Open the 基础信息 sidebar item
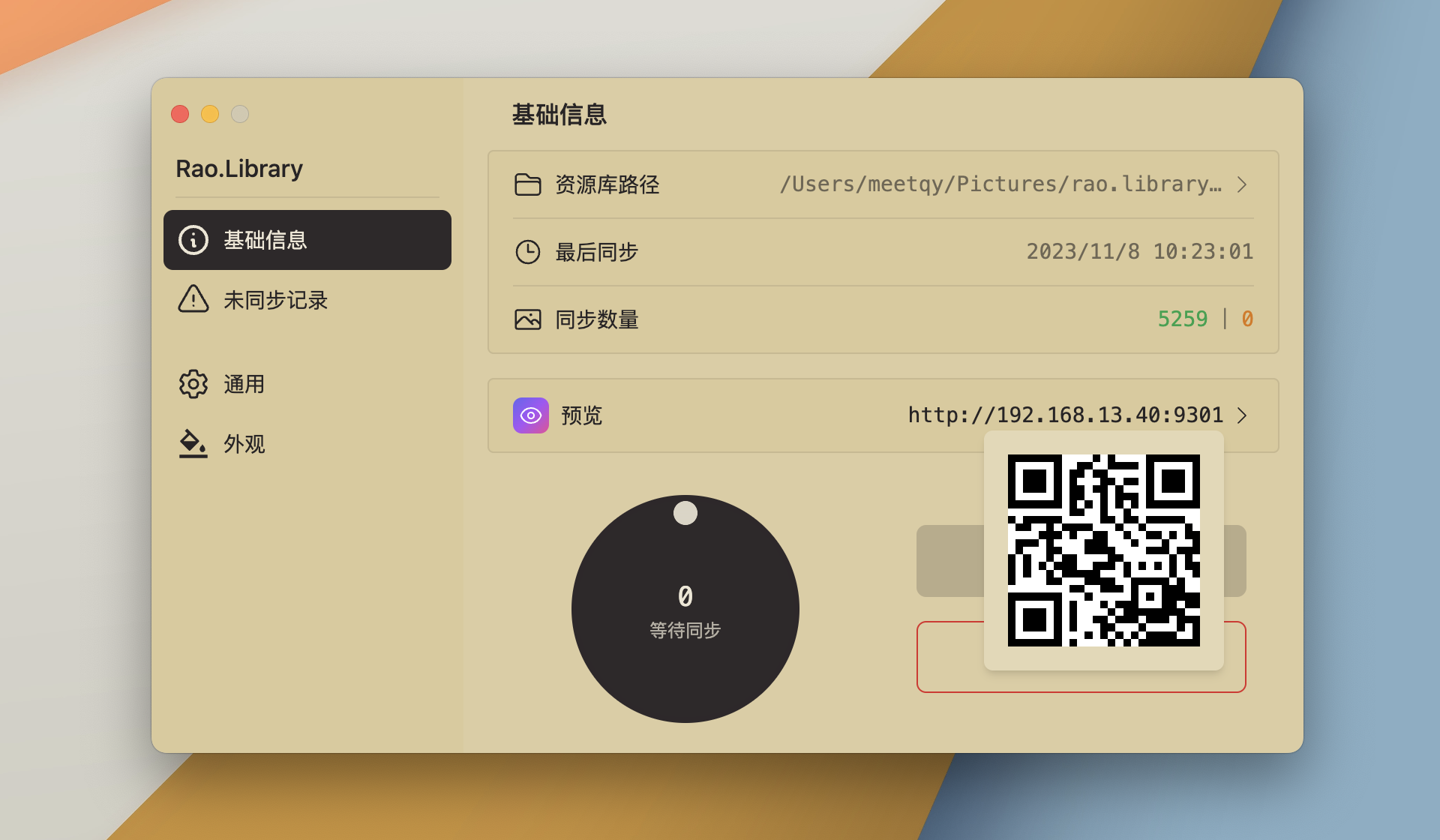Screen dimensions: 1440x840 coord(307,240)
